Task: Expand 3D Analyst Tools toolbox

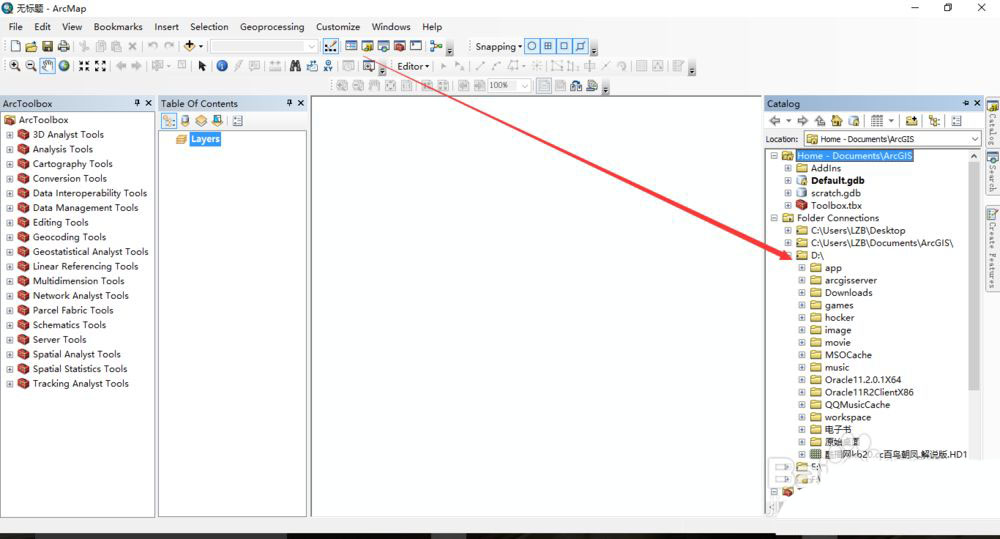Action: pos(10,135)
